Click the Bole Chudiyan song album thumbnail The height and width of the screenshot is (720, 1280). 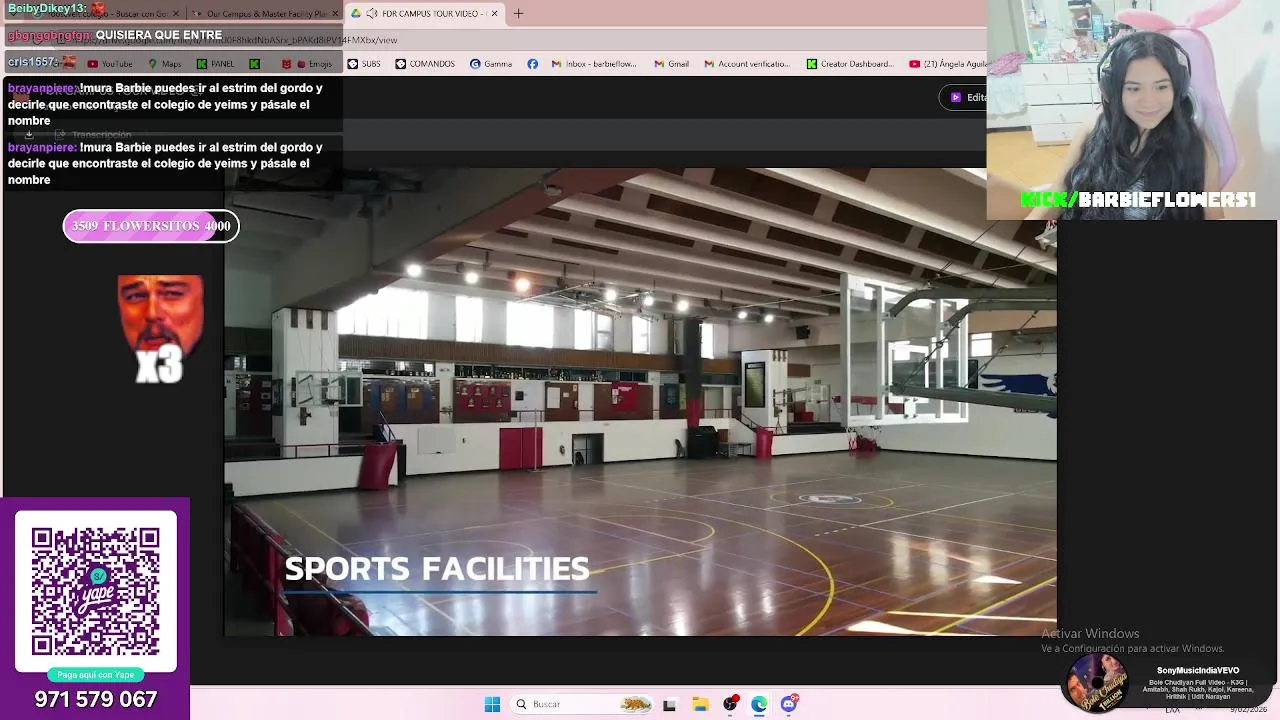coord(1097,682)
